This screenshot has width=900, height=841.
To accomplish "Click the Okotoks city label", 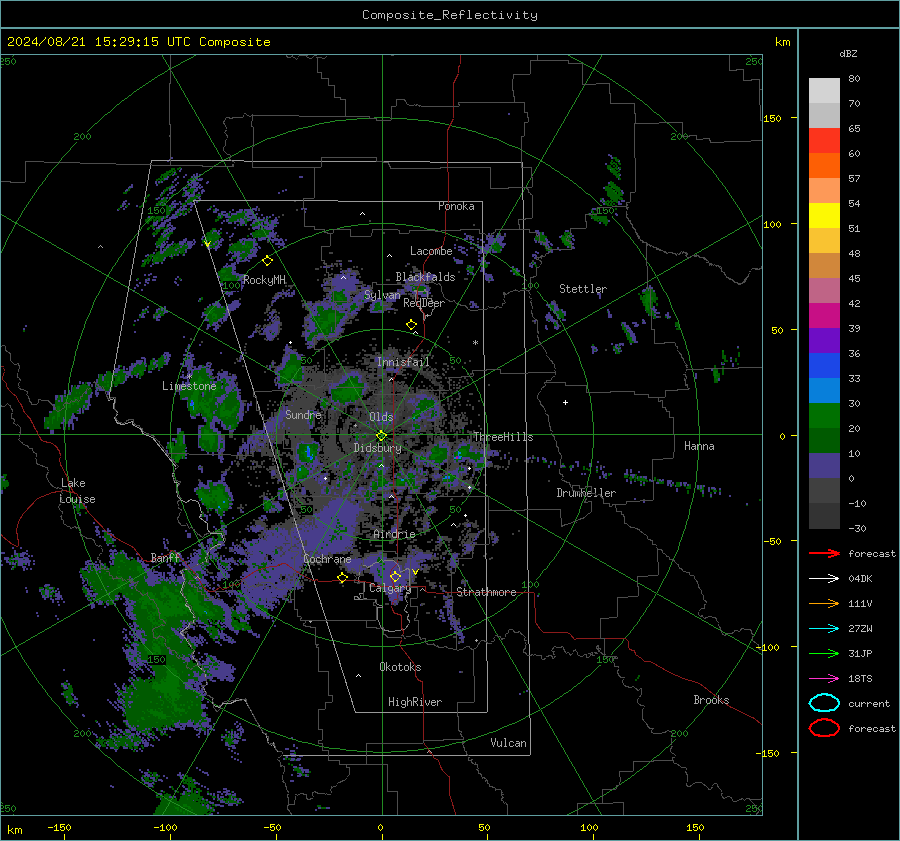I will click(x=400, y=667).
